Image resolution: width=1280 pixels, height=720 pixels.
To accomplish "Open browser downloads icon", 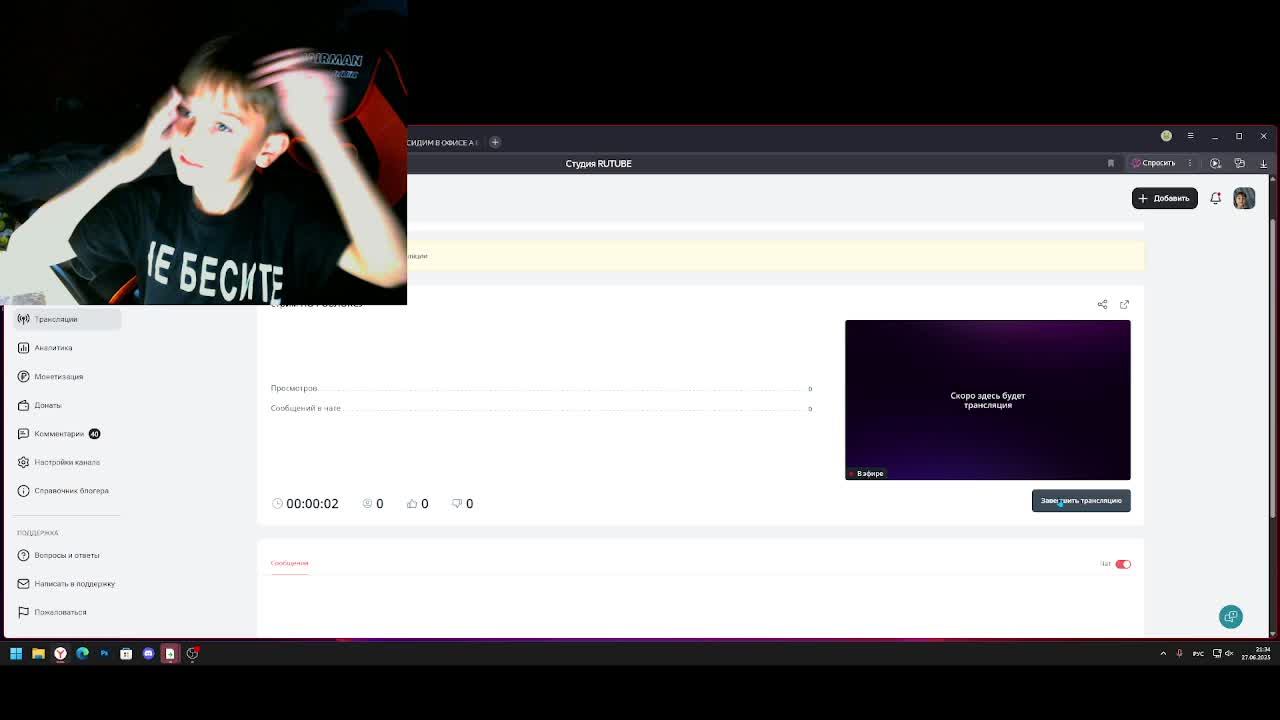I will pyautogui.click(x=1263, y=163).
